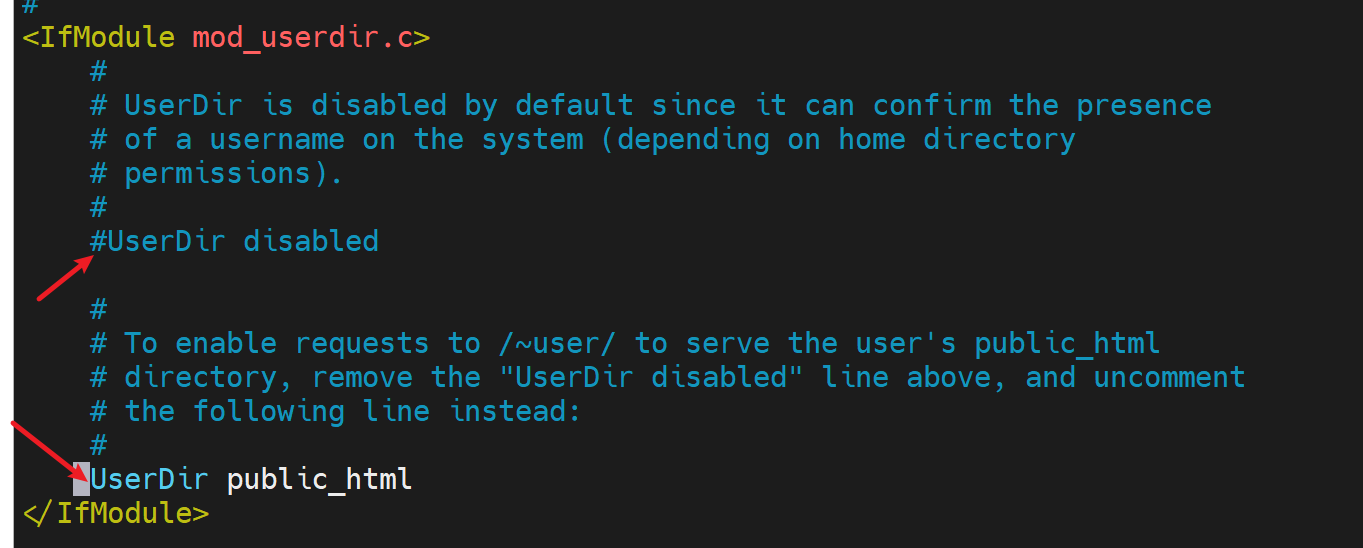Screen dimensions: 1363x548
Task: Select the closing </IfModule> tag
Action: [x=116, y=513]
